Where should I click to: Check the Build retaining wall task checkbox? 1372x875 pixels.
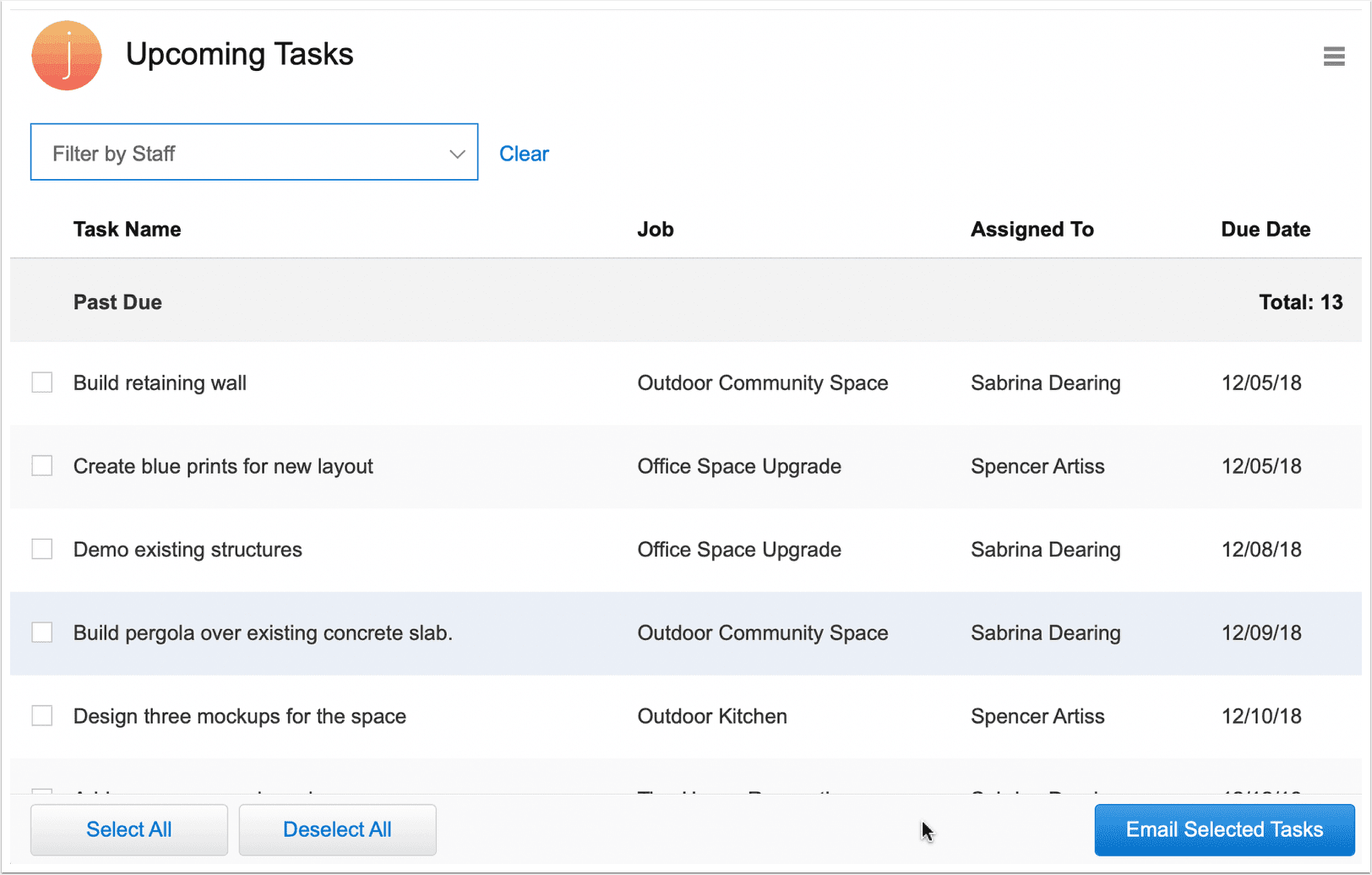pyautogui.click(x=41, y=382)
